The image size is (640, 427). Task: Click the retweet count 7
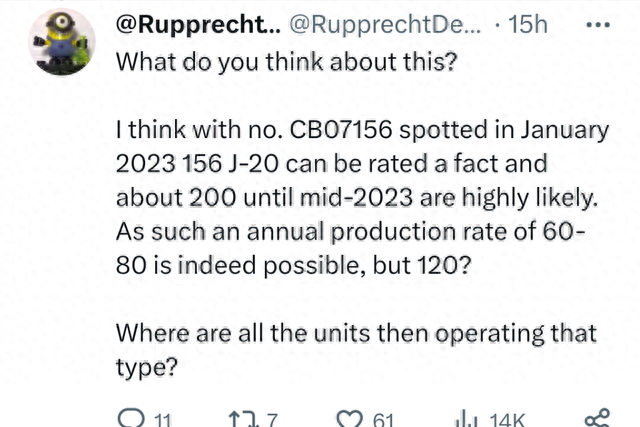click(x=273, y=420)
